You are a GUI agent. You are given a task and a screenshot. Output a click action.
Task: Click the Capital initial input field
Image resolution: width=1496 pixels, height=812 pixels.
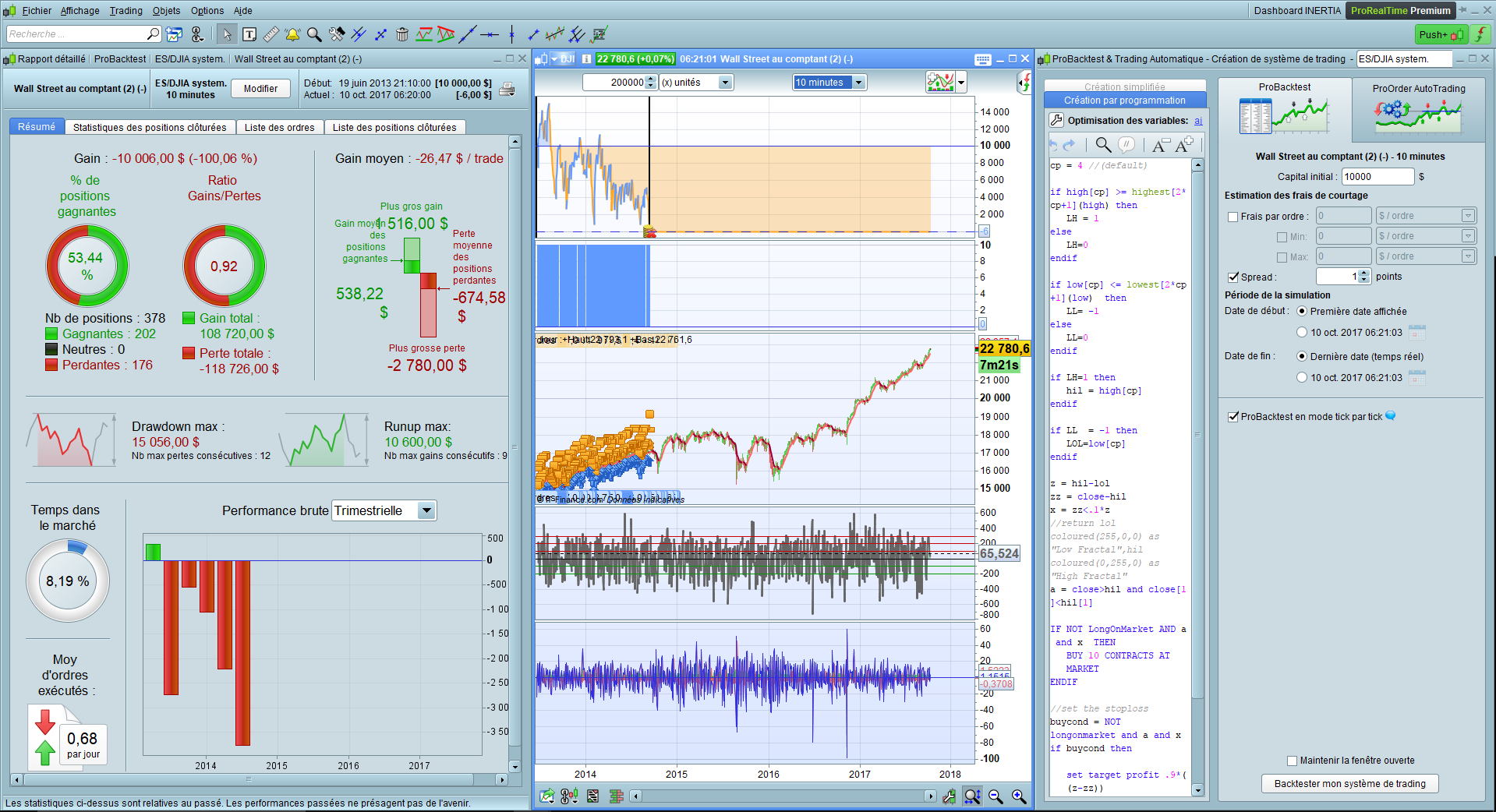[1377, 177]
